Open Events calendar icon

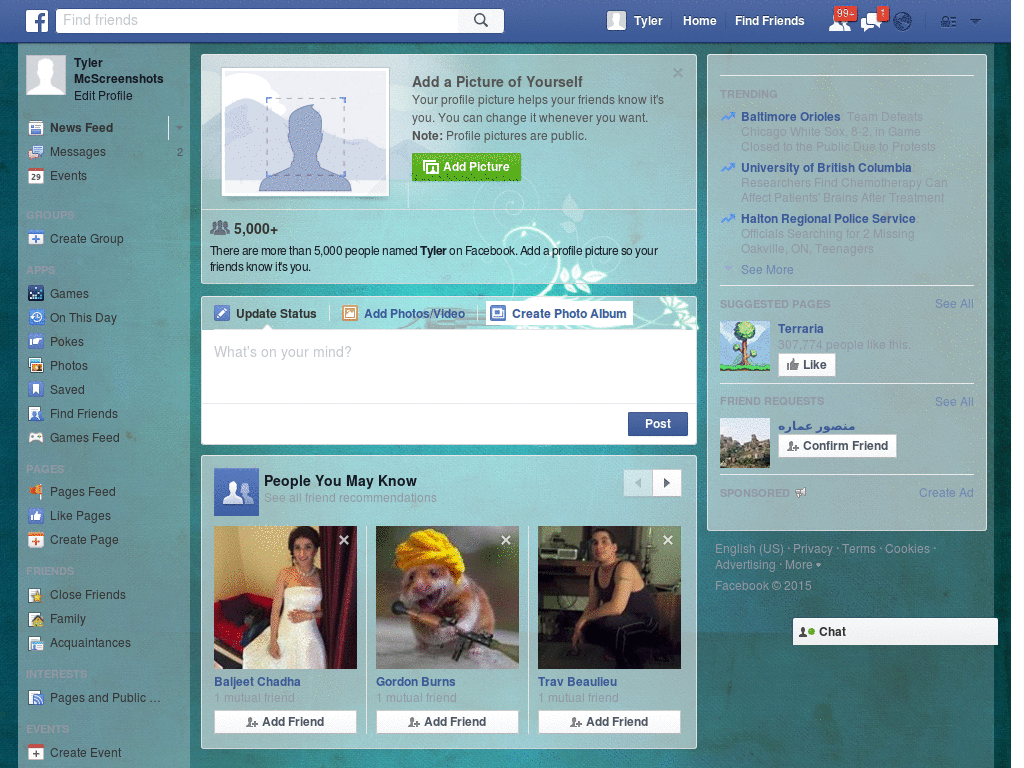click(x=36, y=176)
